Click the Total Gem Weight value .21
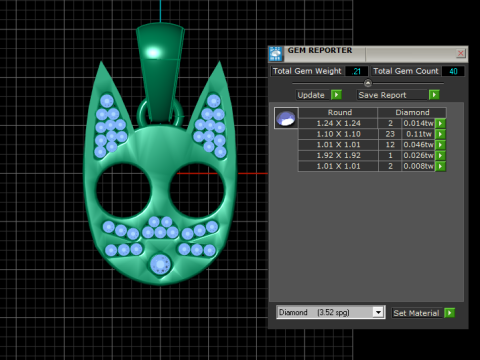Image resolution: width=480 pixels, height=360 pixels. (x=356, y=71)
